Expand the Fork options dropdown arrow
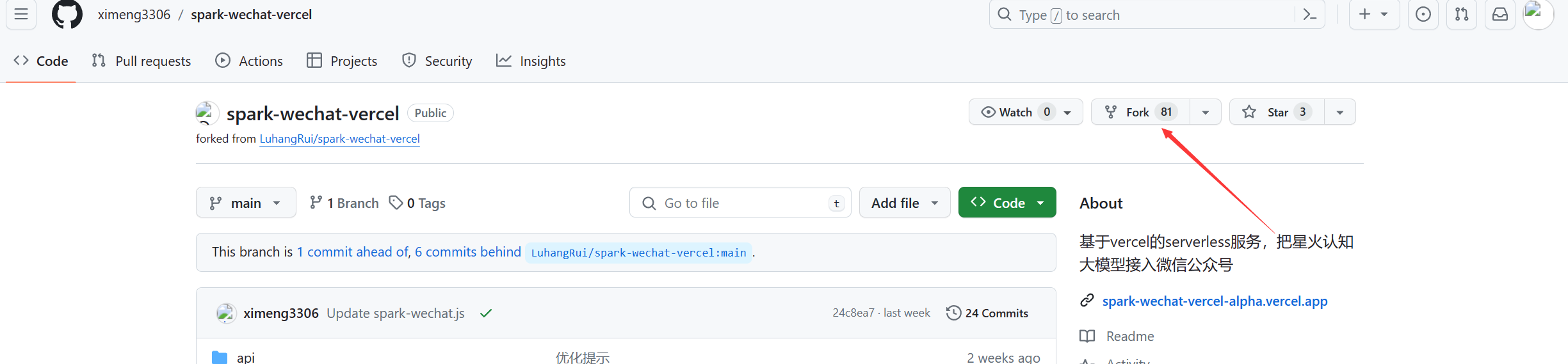This screenshot has width=1568, height=364. click(x=1206, y=112)
